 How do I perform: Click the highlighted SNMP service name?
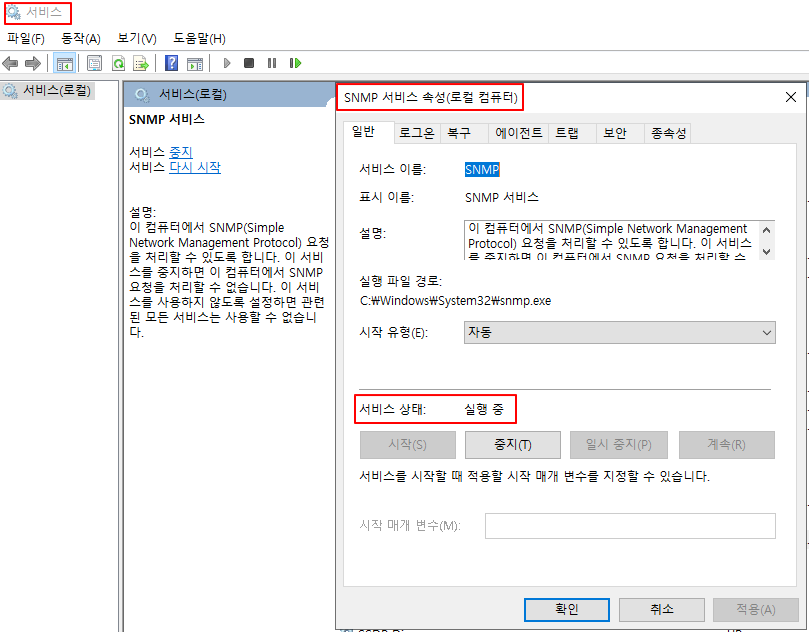tap(482, 169)
